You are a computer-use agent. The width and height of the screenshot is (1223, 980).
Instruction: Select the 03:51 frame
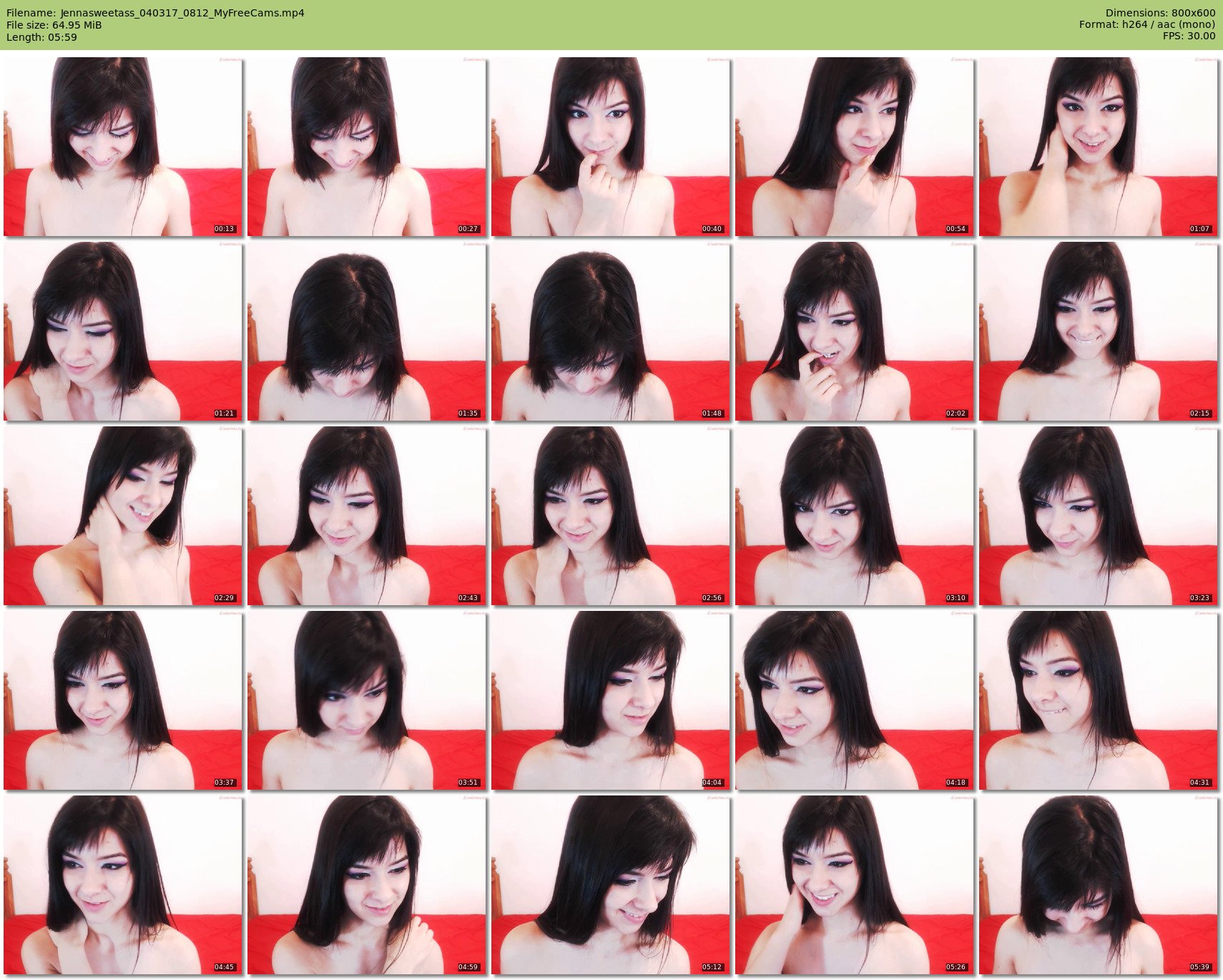pyautogui.click(x=367, y=700)
